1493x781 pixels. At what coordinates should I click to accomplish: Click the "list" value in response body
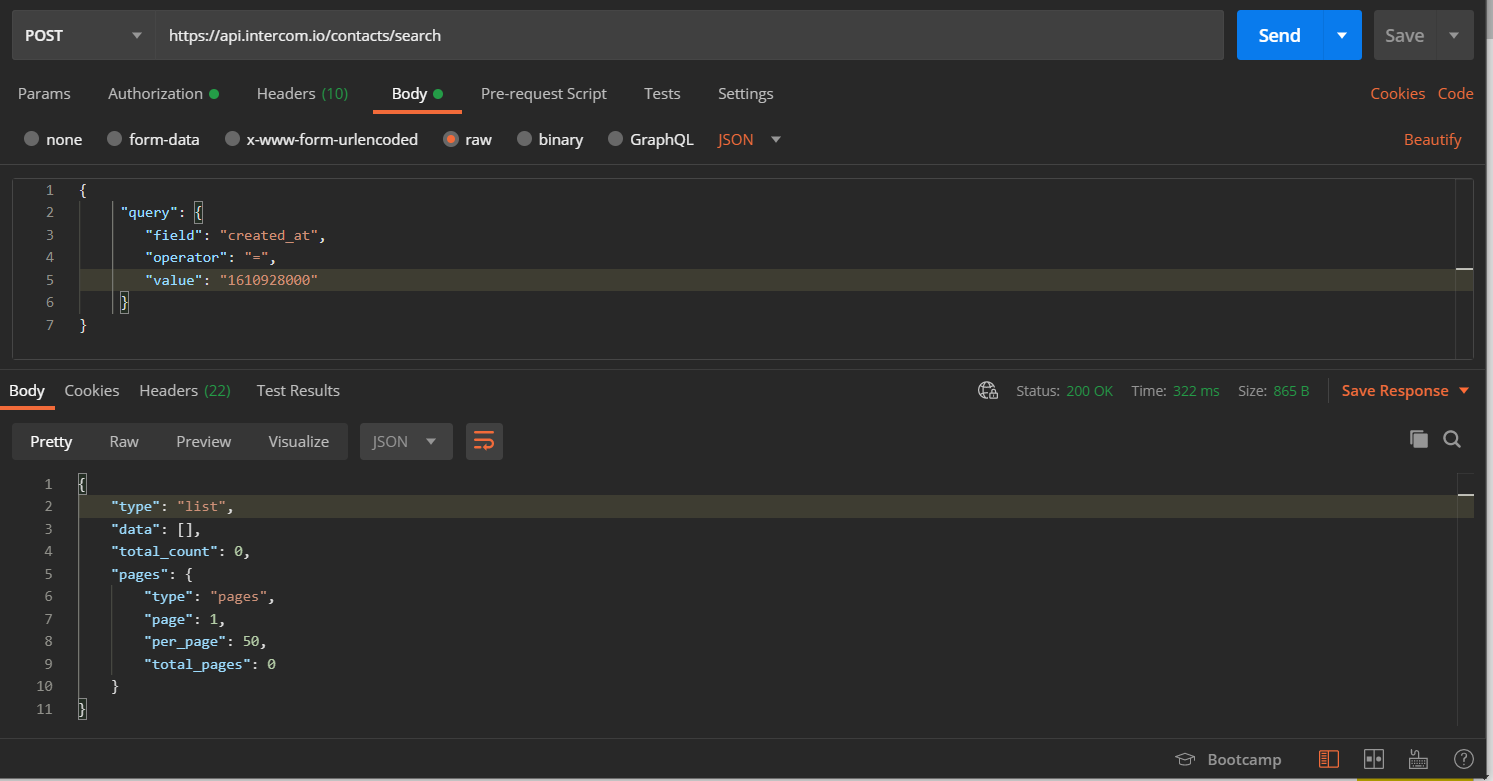[x=201, y=506]
